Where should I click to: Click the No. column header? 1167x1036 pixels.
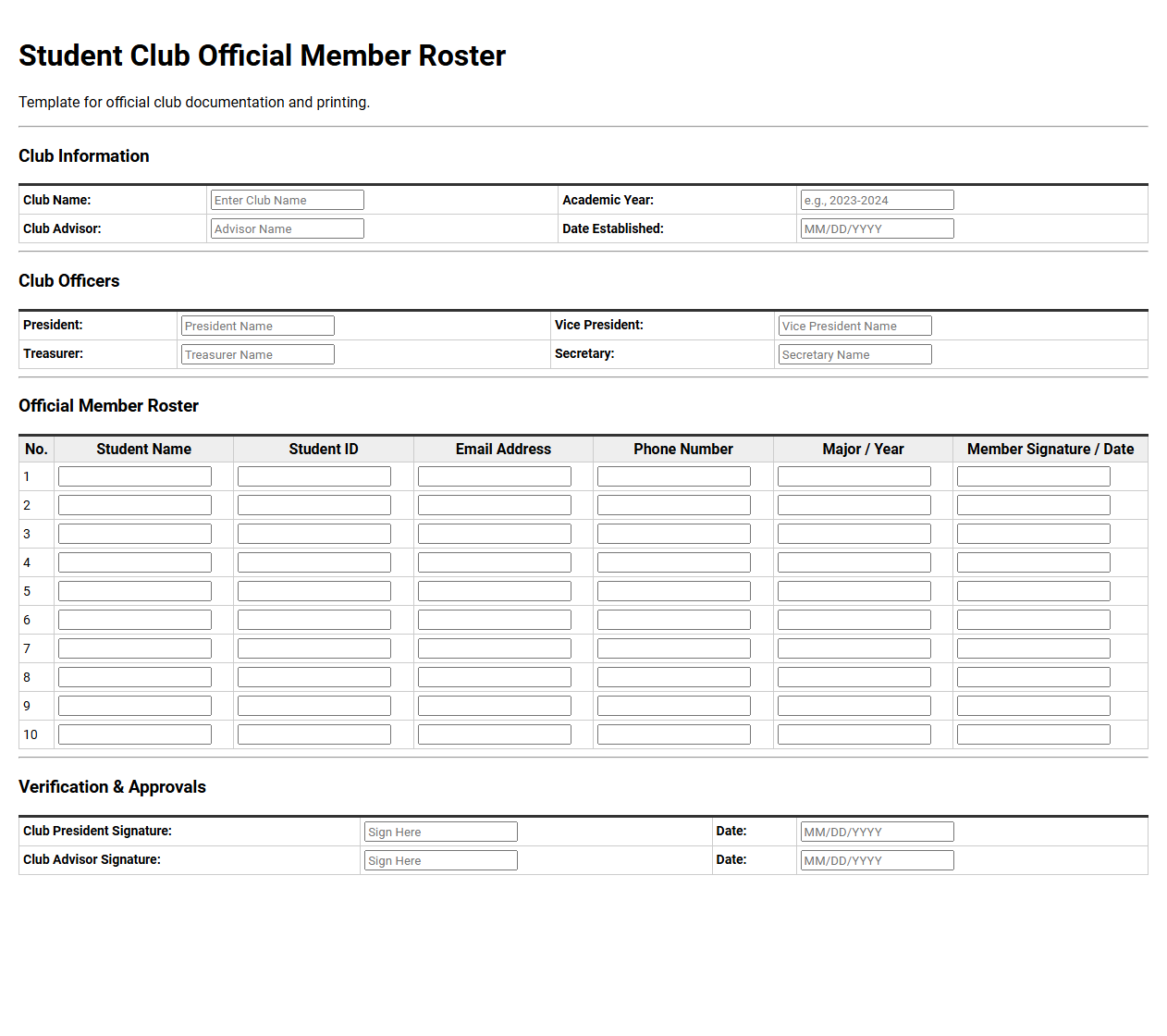pyautogui.click(x=36, y=449)
